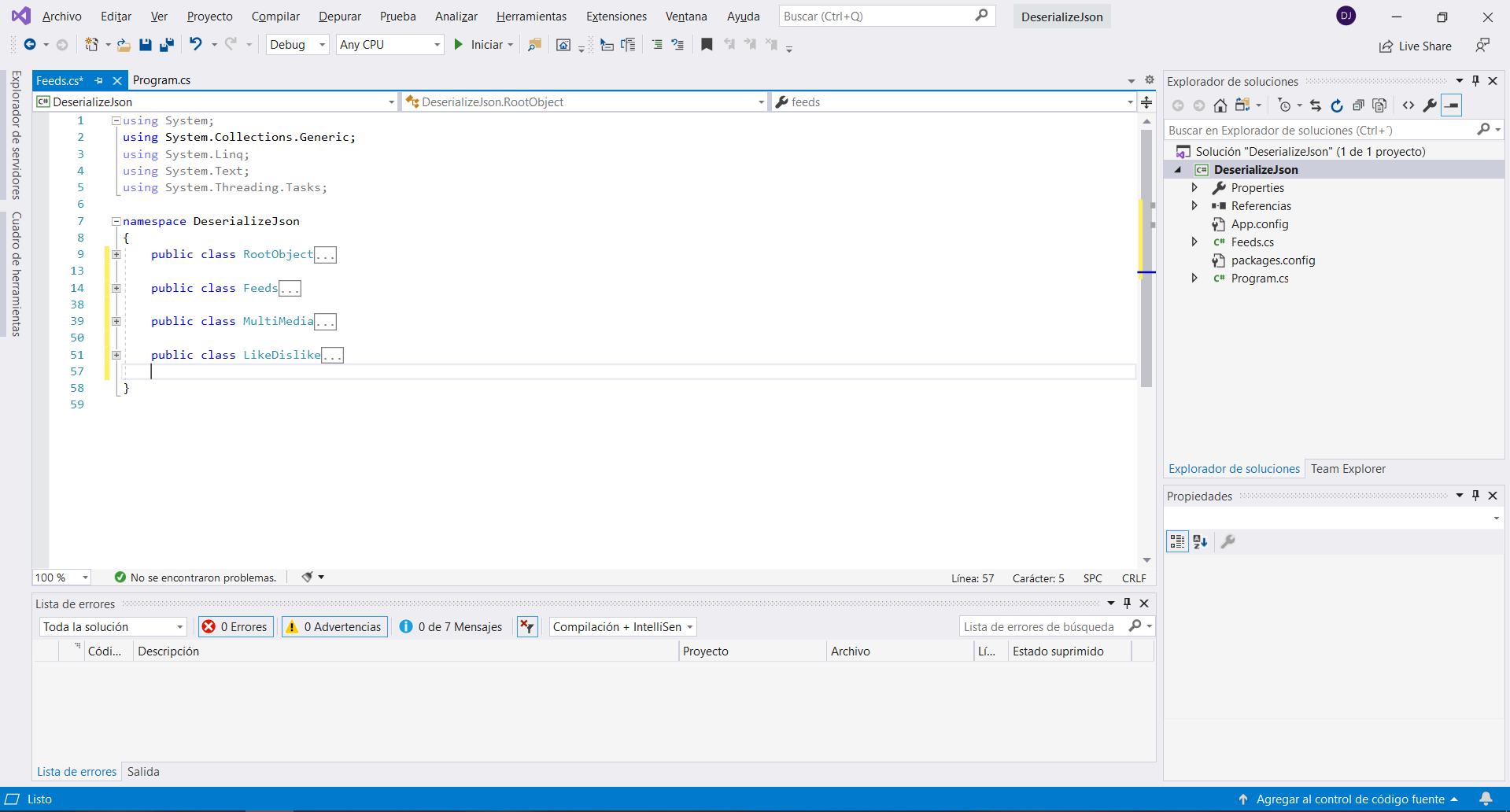The width and height of the screenshot is (1510, 812).
Task: Toggle the 0 de 7 Mensajes filter
Action: (451, 627)
